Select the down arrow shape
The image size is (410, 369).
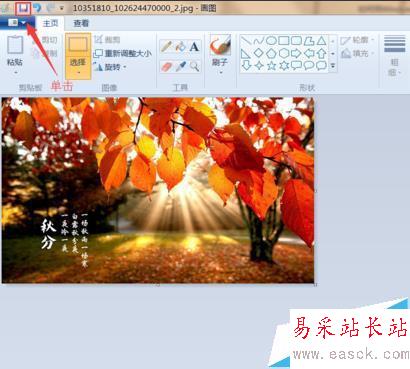(246, 65)
